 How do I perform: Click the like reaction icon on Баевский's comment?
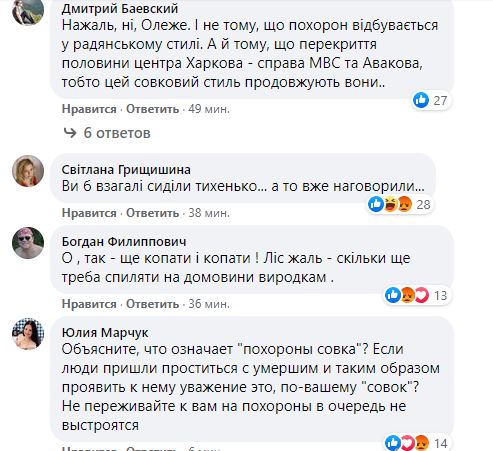click(421, 100)
